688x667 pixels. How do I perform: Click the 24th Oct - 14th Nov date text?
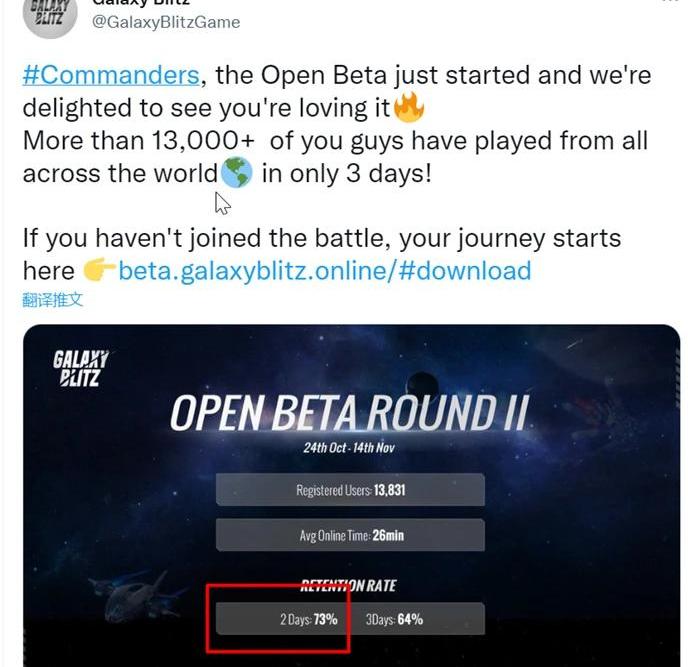pyautogui.click(x=349, y=448)
